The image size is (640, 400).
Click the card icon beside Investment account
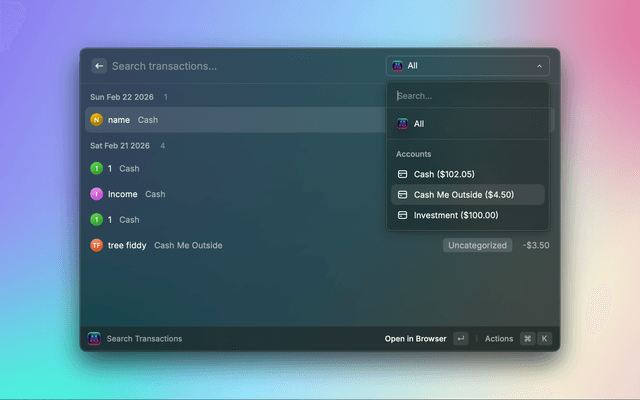(403, 215)
